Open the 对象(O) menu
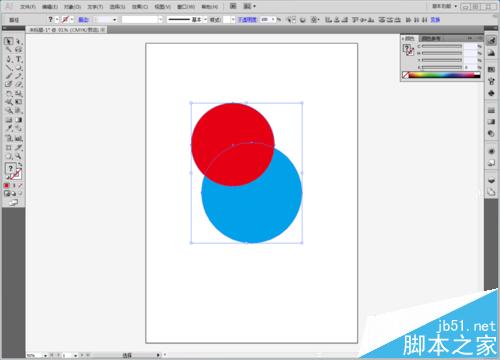 (x=72, y=7)
